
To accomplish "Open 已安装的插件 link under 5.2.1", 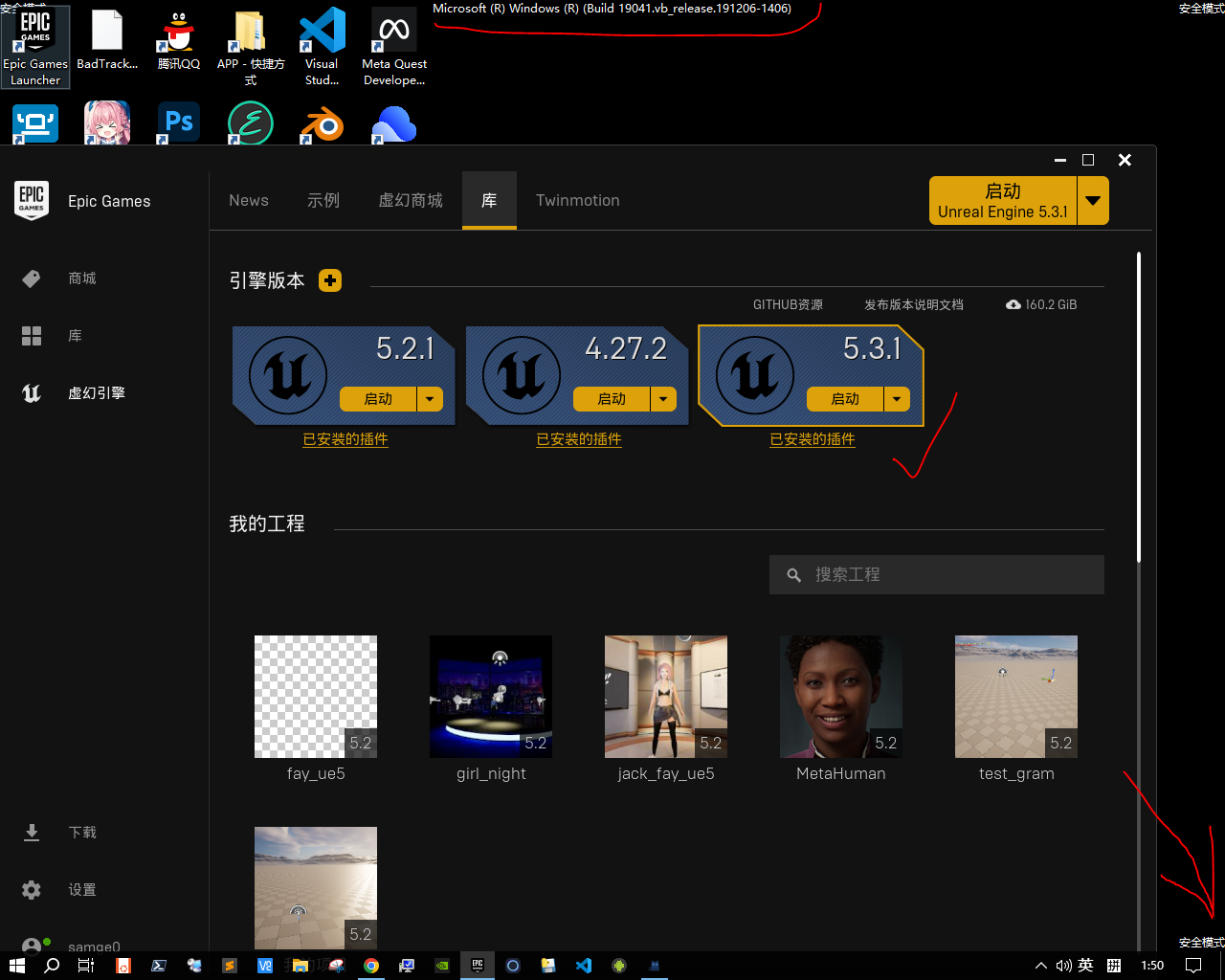I will coord(345,439).
